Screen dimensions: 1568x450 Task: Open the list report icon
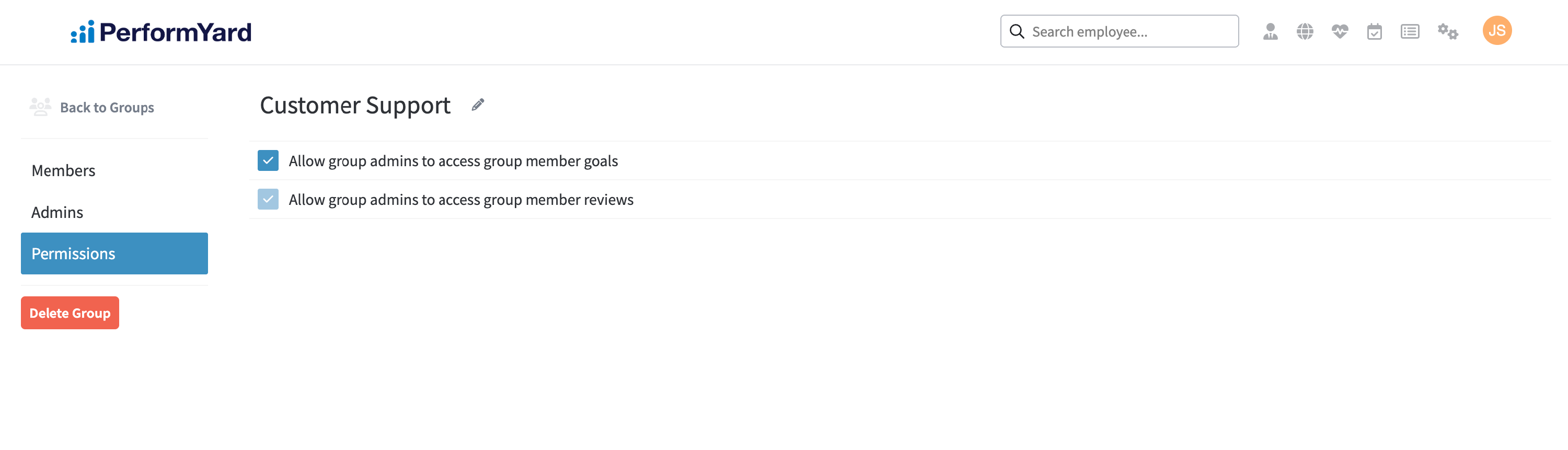[x=1409, y=31]
